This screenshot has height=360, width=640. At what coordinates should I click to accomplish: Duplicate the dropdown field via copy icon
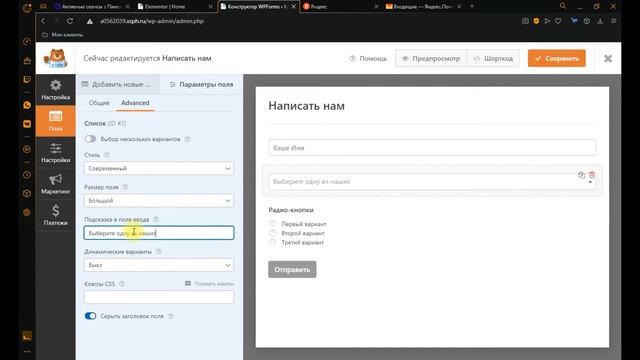(x=581, y=175)
